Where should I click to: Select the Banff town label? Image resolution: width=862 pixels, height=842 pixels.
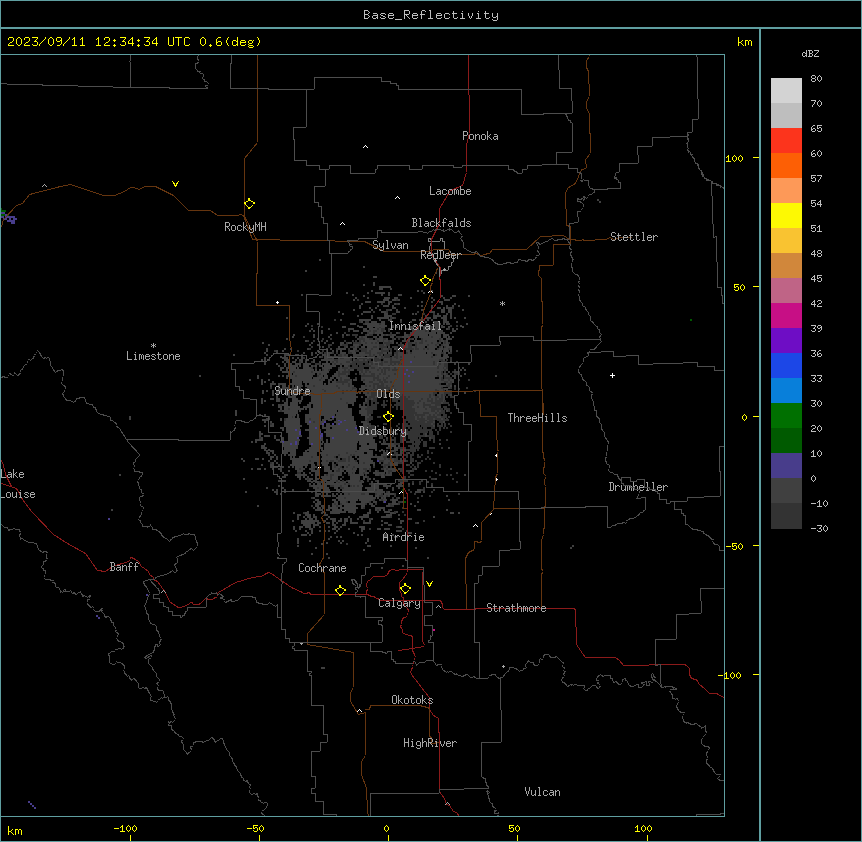pyautogui.click(x=124, y=567)
